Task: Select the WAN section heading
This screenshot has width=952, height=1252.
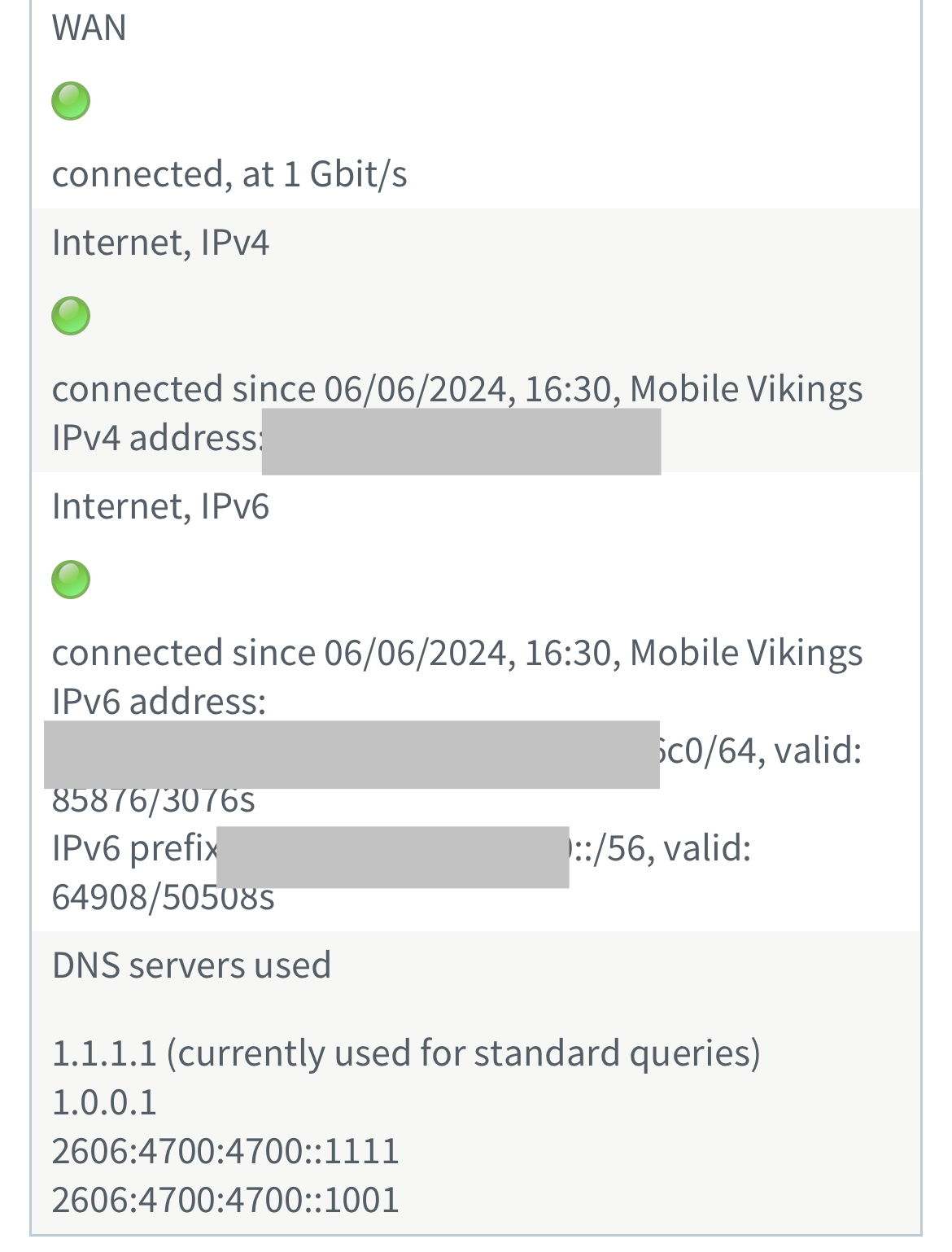Action: click(x=90, y=28)
